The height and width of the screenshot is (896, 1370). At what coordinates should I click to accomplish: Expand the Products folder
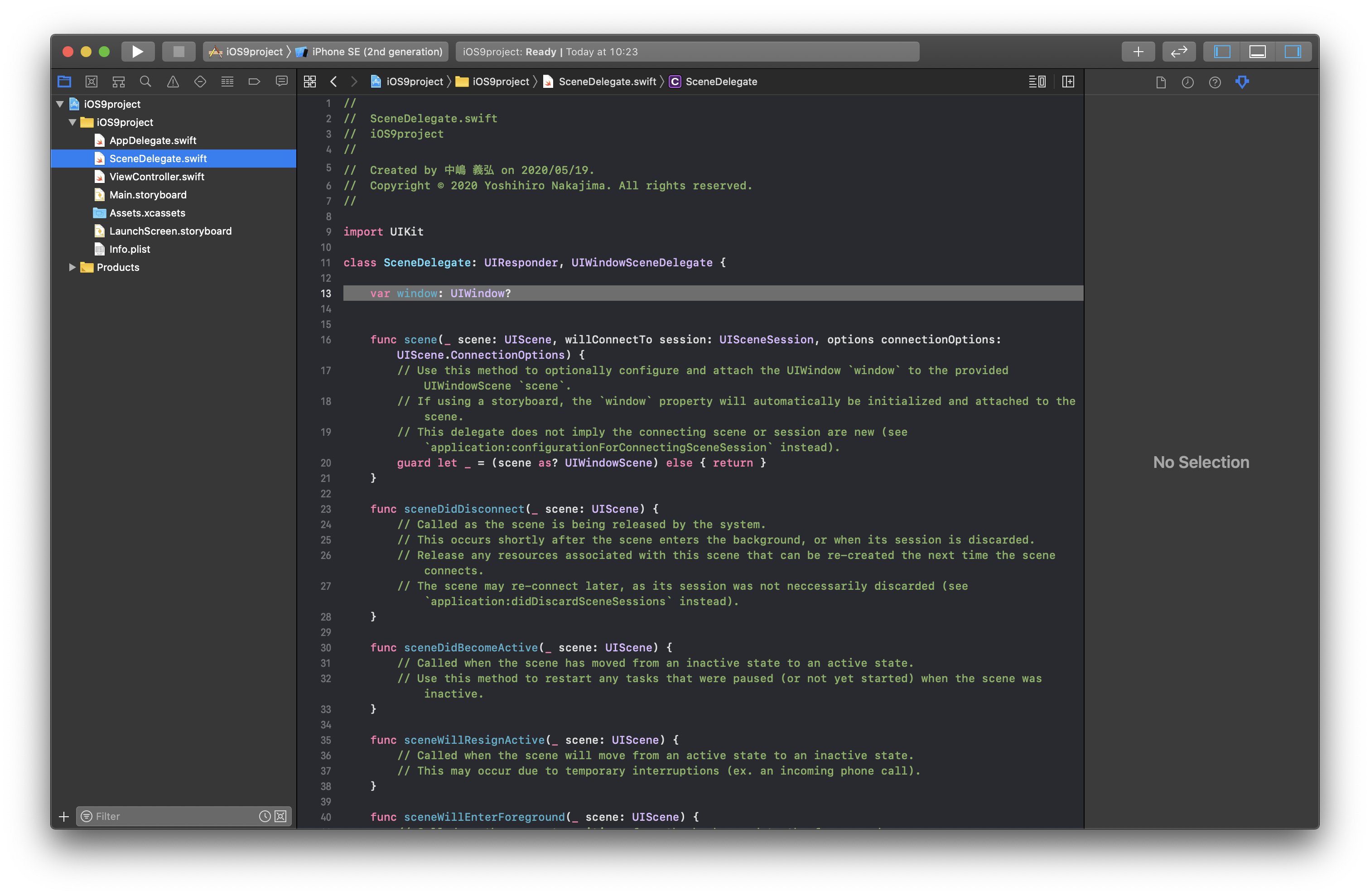pos(72,268)
